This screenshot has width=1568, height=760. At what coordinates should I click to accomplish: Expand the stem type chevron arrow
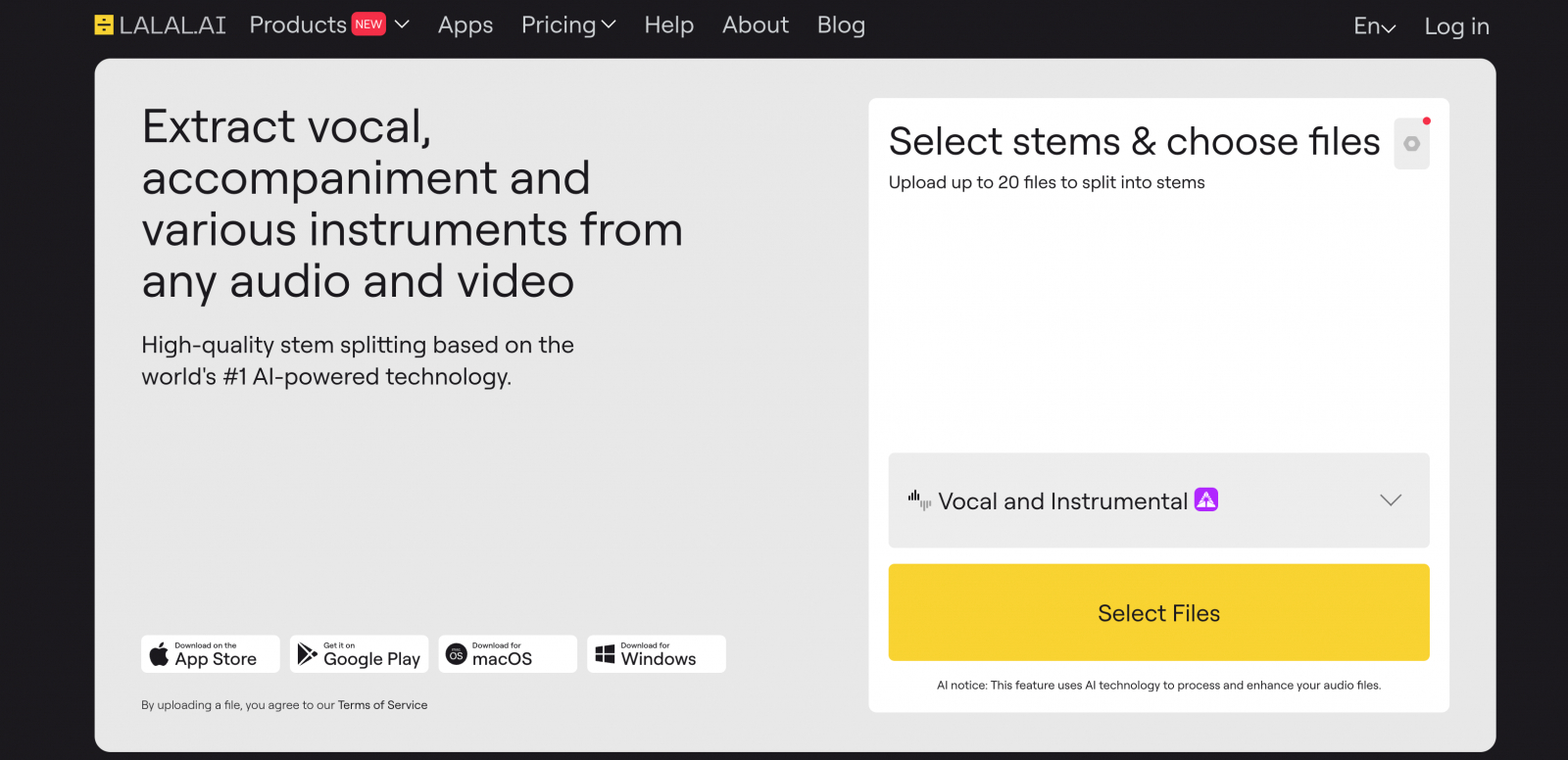pos(1391,500)
